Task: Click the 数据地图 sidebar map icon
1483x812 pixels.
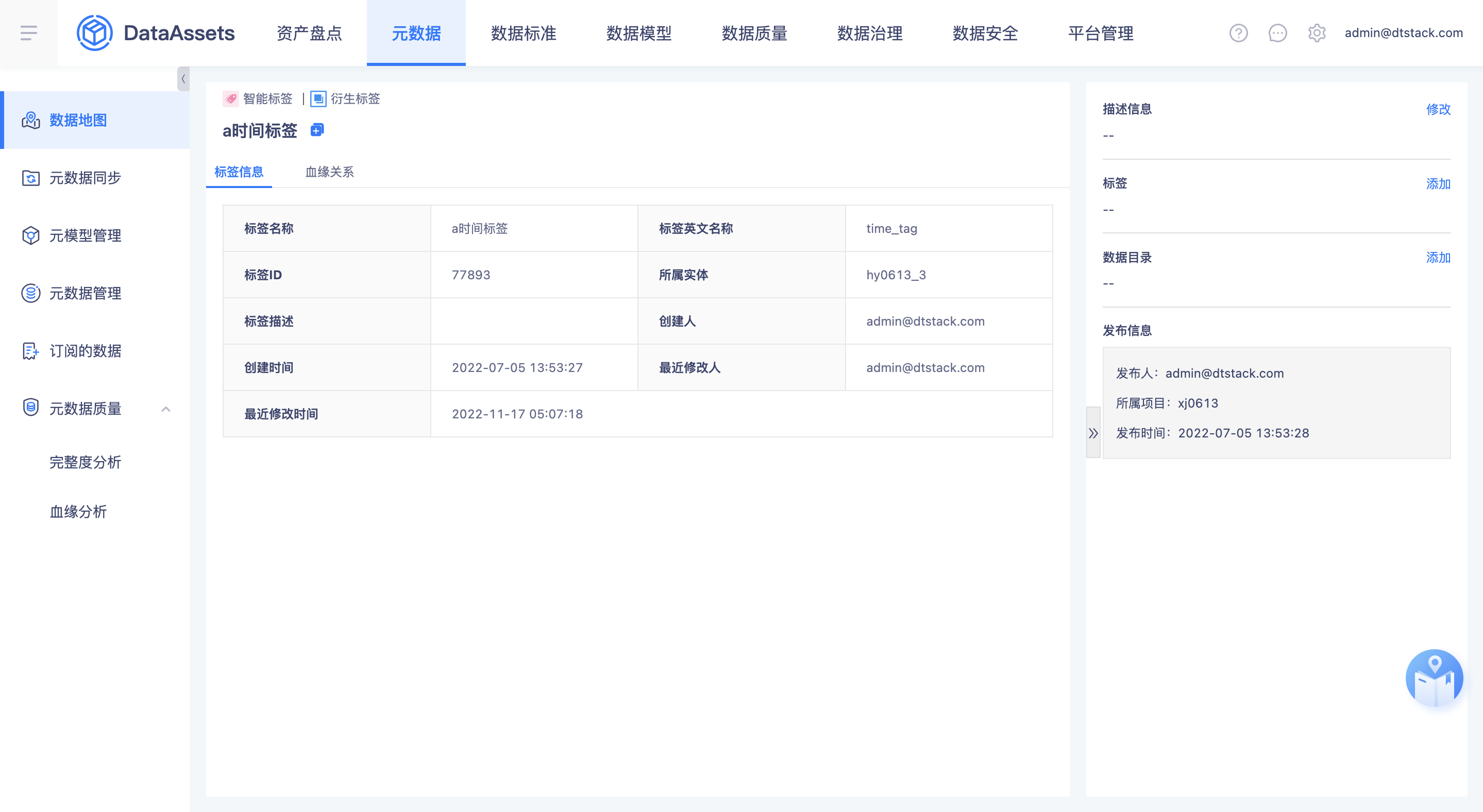Action: (x=30, y=120)
